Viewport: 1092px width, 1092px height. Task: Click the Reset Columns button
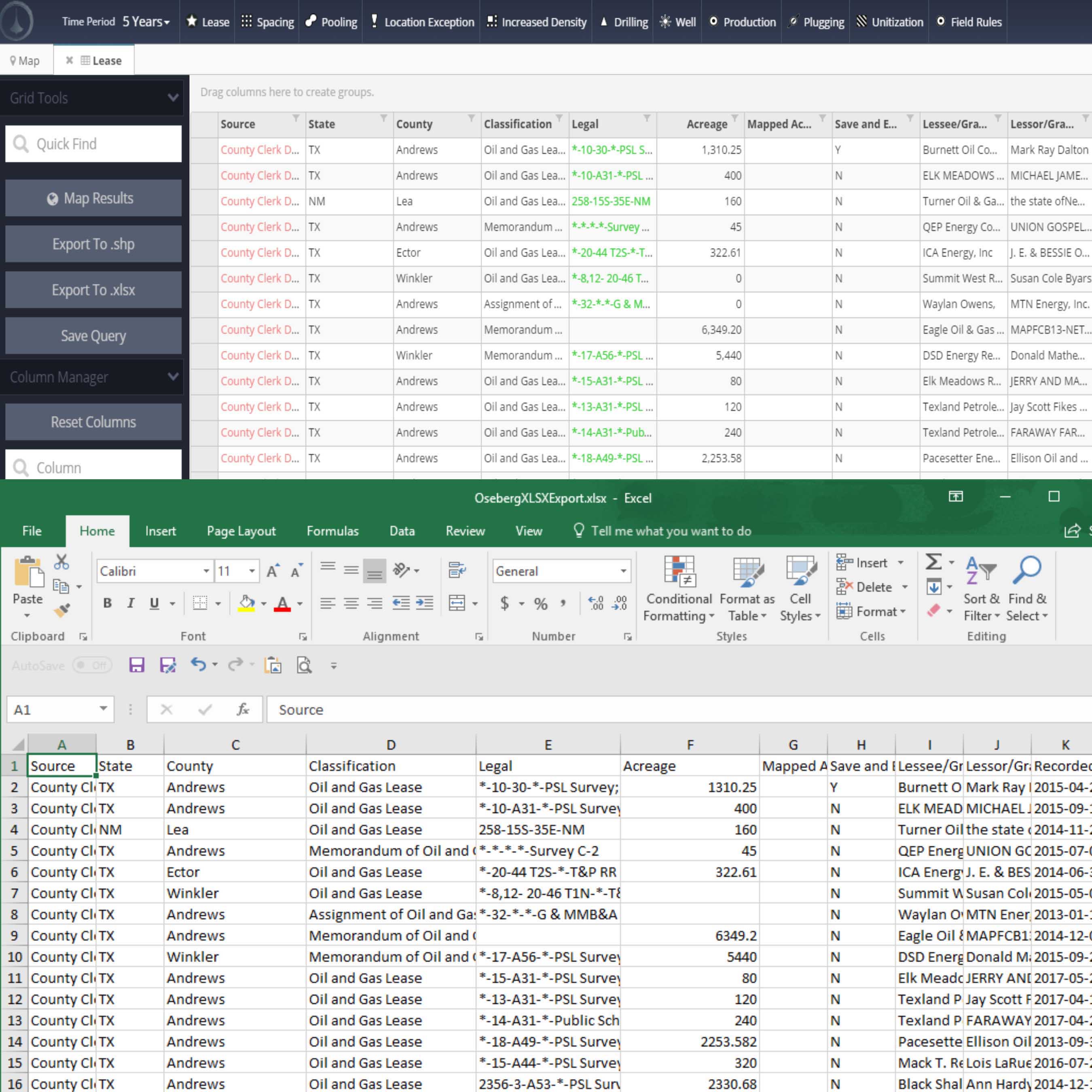click(x=93, y=422)
